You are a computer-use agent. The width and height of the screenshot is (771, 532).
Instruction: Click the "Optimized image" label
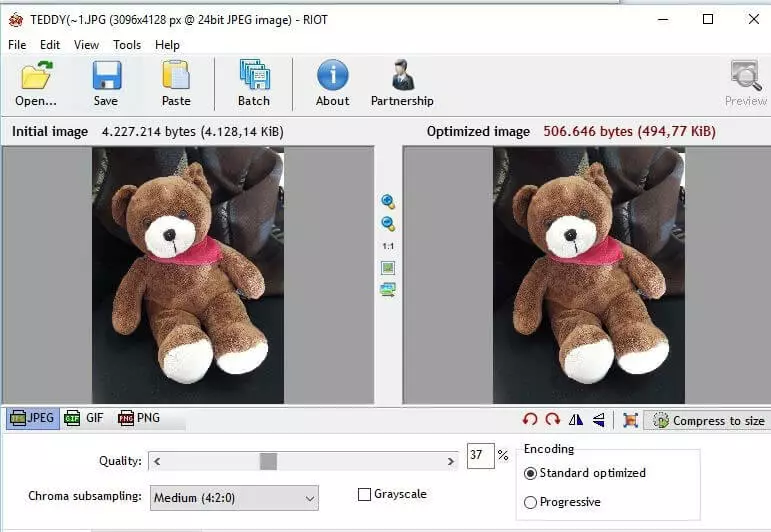[478, 132]
